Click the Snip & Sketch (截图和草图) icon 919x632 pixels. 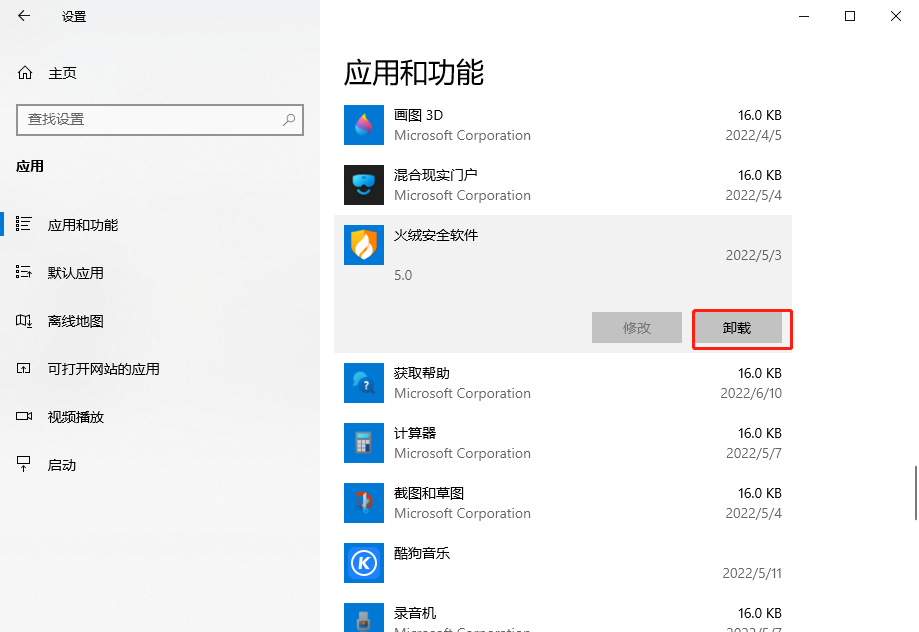(x=364, y=503)
